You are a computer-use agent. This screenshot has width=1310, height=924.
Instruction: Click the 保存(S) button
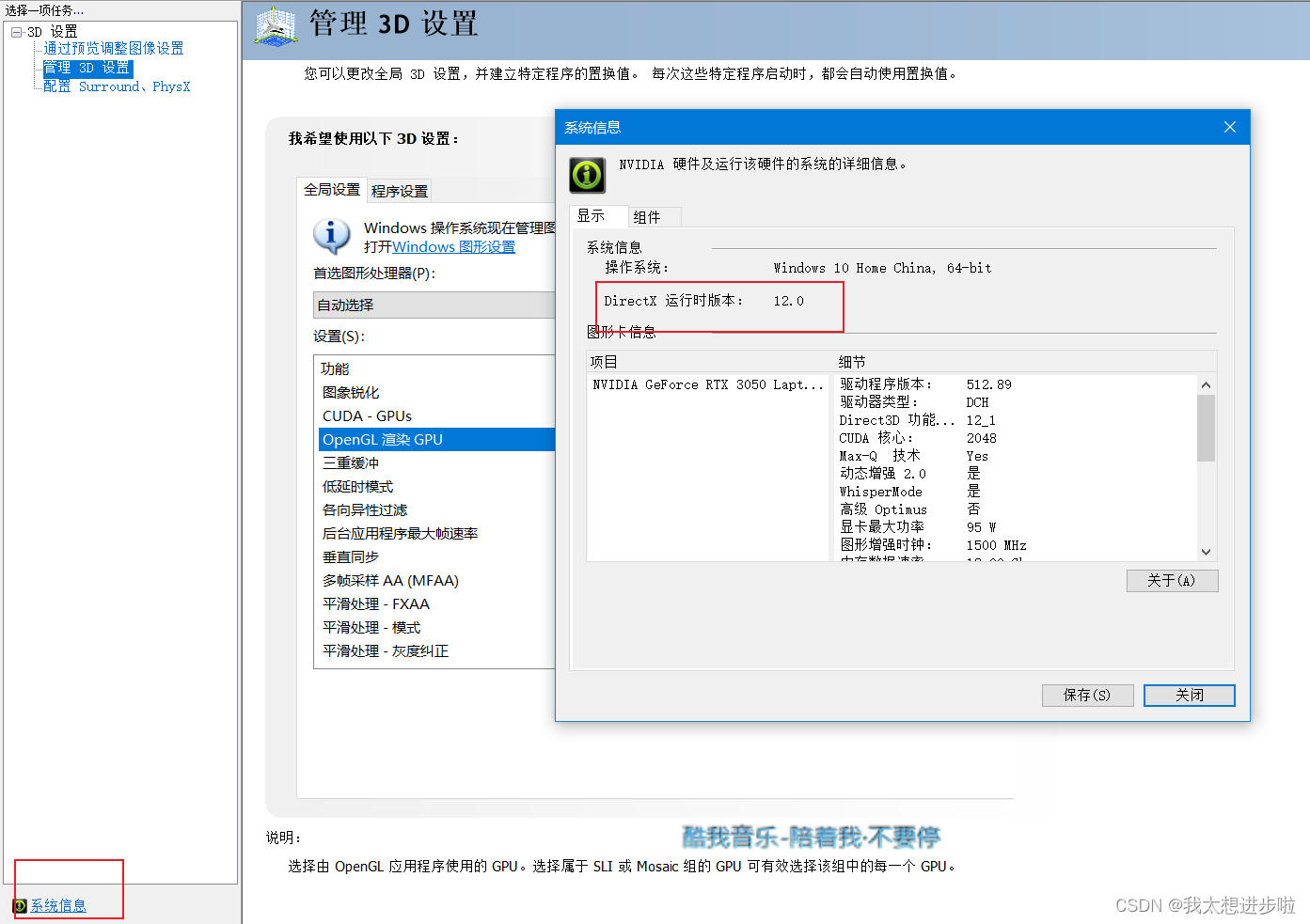pos(1087,696)
